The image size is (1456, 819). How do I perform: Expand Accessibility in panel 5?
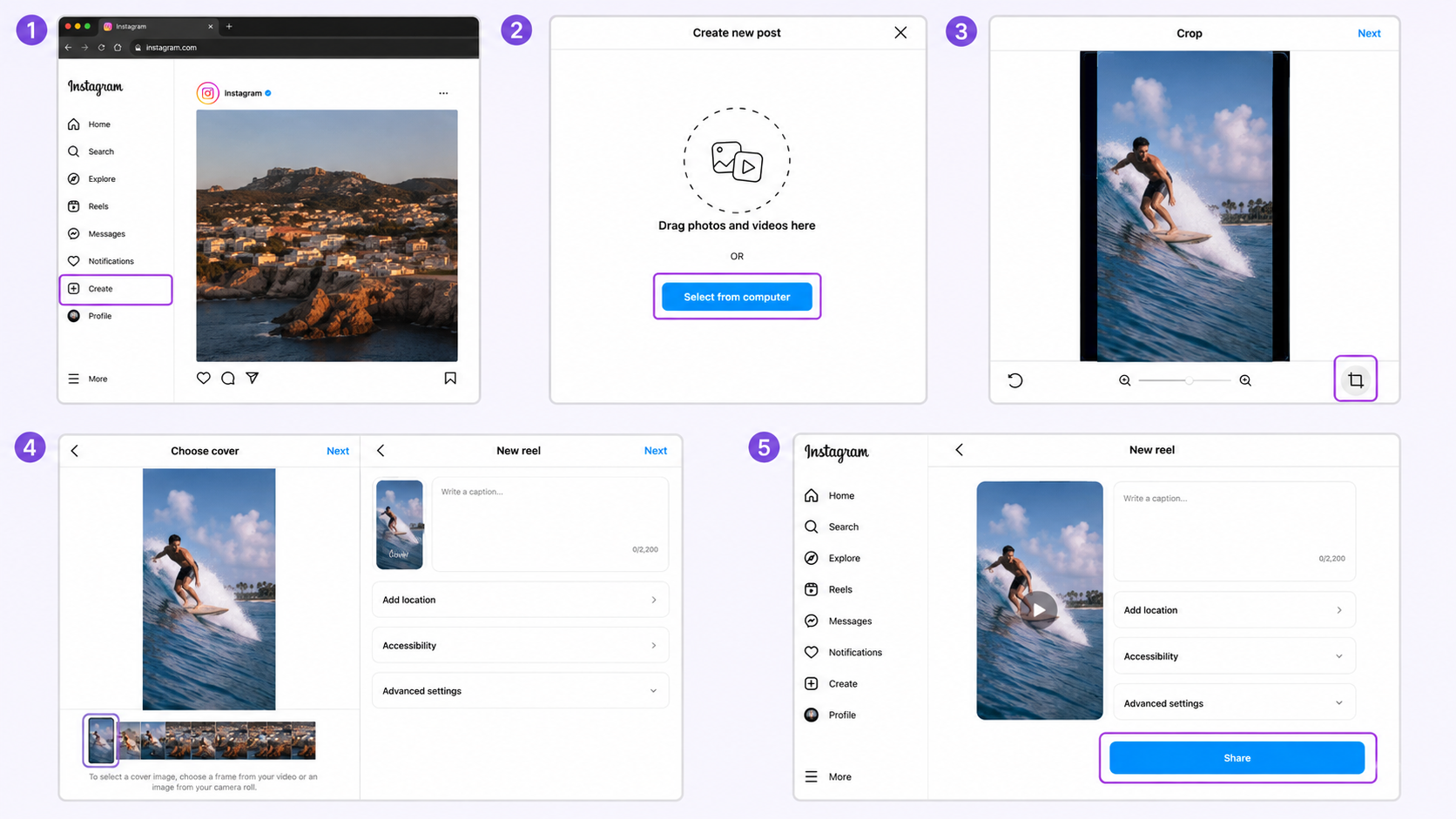coord(1235,656)
